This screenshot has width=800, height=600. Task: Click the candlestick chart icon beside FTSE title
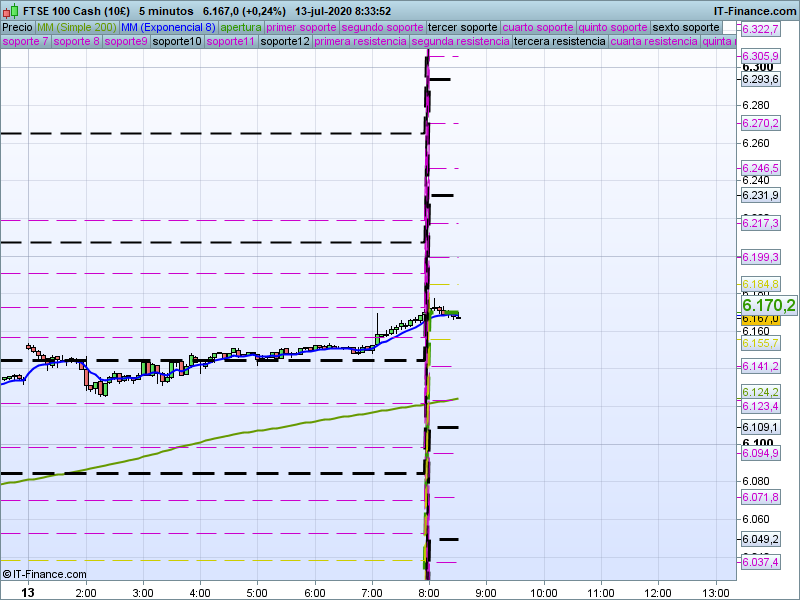pos(11,11)
